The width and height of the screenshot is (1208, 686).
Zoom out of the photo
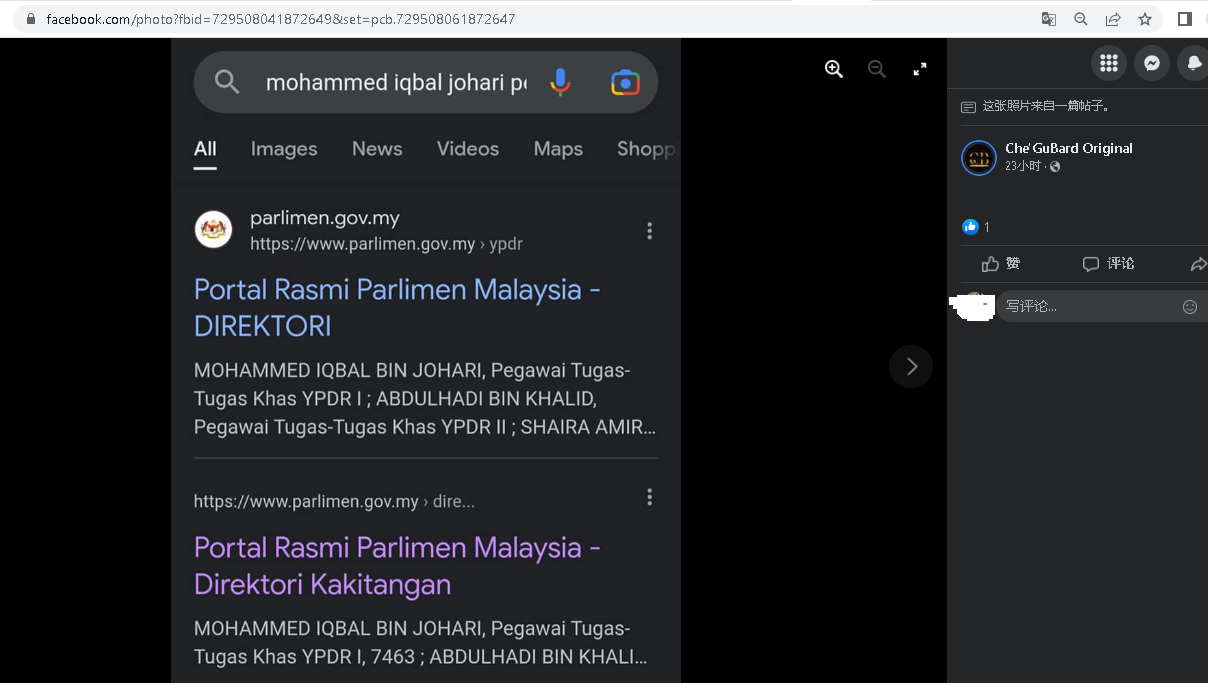tap(877, 69)
